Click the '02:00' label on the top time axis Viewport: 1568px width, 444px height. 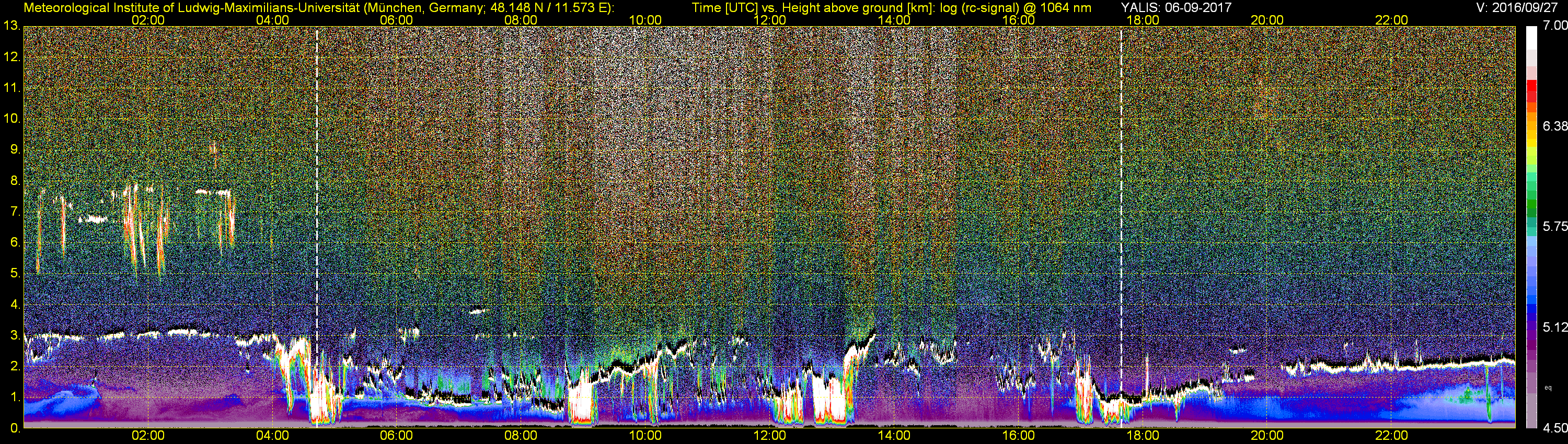(x=148, y=20)
